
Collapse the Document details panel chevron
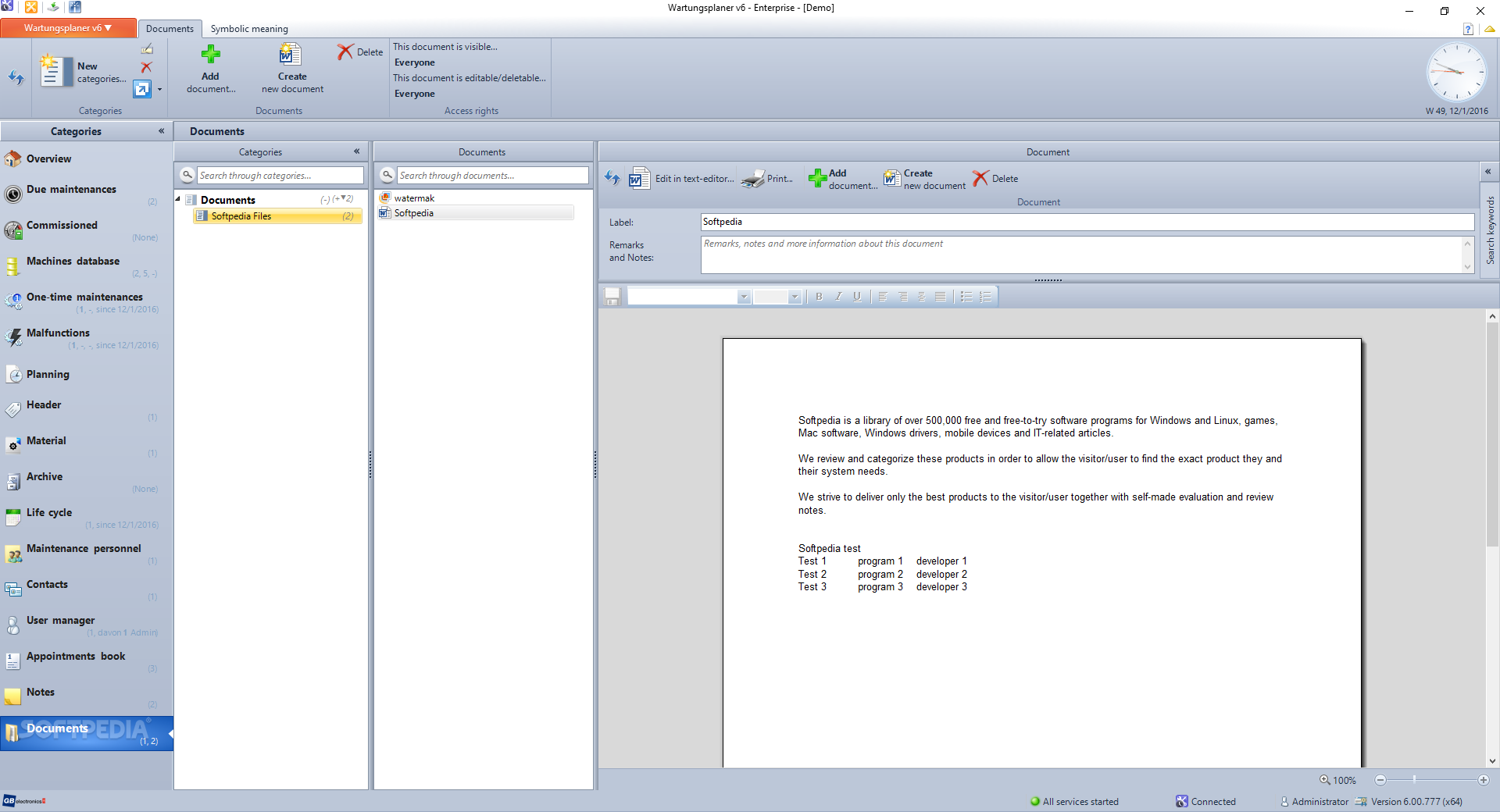[x=1488, y=172]
